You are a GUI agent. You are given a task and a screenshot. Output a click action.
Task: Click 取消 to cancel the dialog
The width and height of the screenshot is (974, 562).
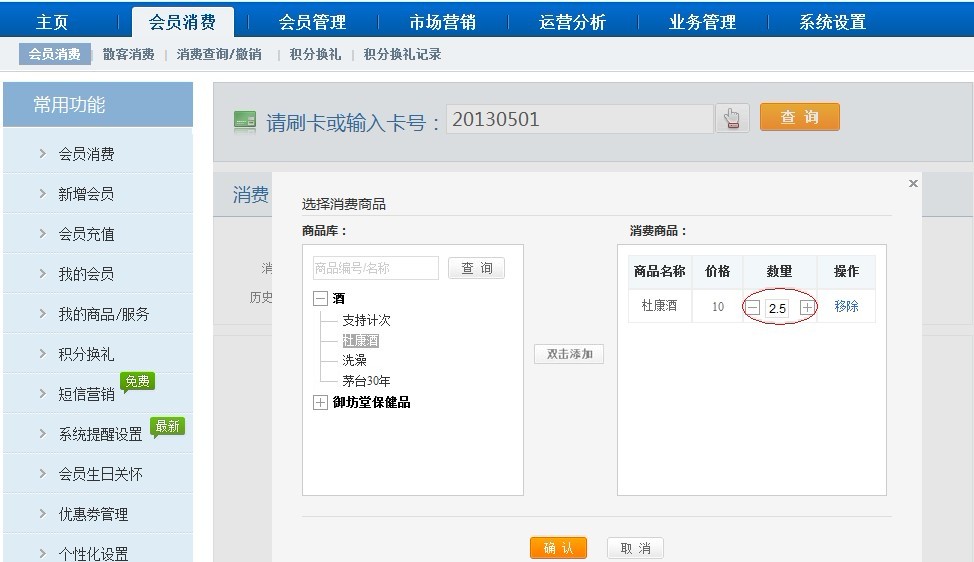click(x=635, y=548)
